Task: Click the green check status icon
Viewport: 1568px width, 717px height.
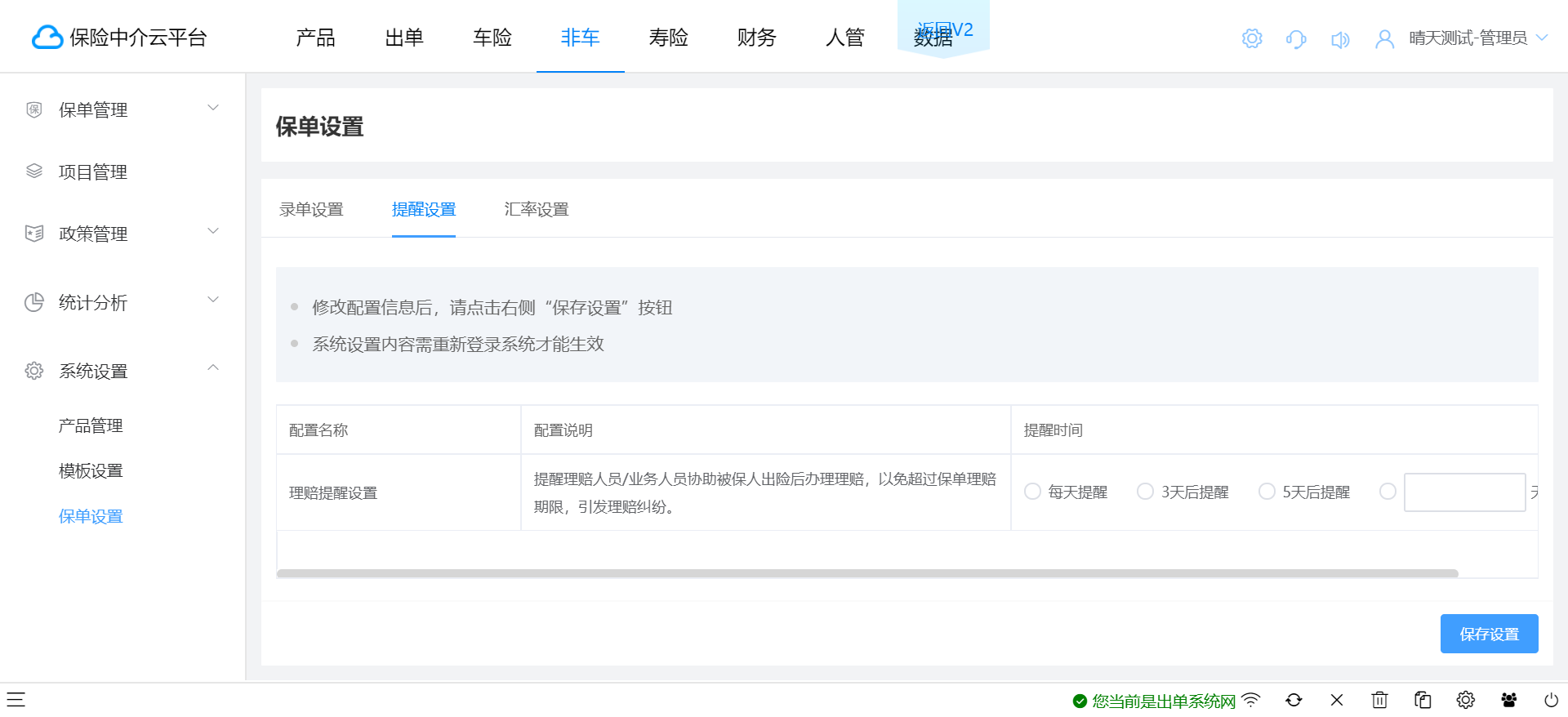Action: coord(1080,701)
